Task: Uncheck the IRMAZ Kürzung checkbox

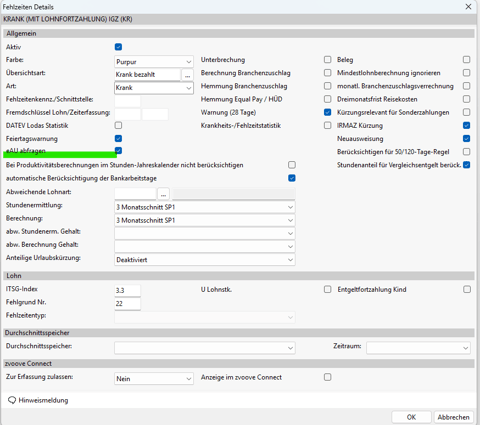Action: pos(467,125)
